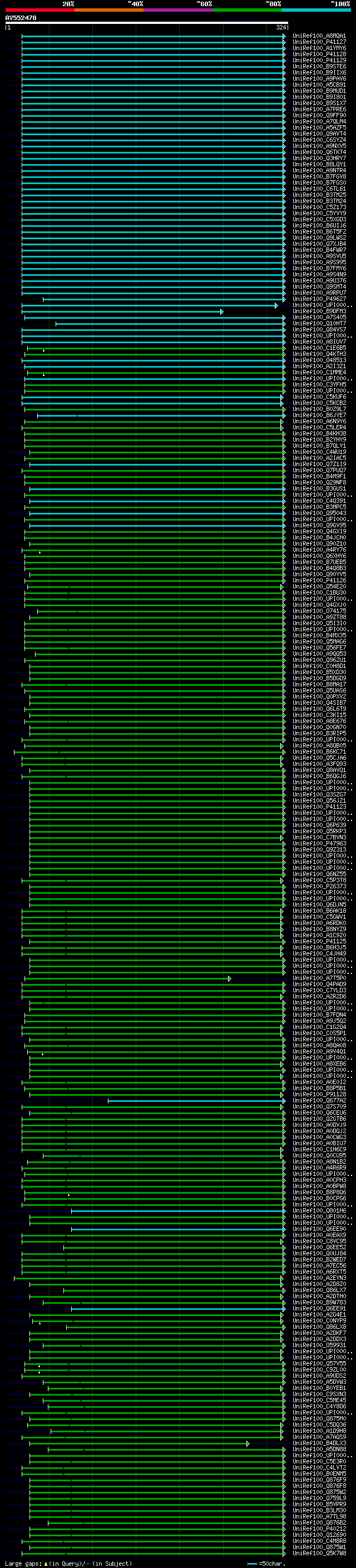Select hit label UniRef100_A0BIU7

[x=319, y=1143]
